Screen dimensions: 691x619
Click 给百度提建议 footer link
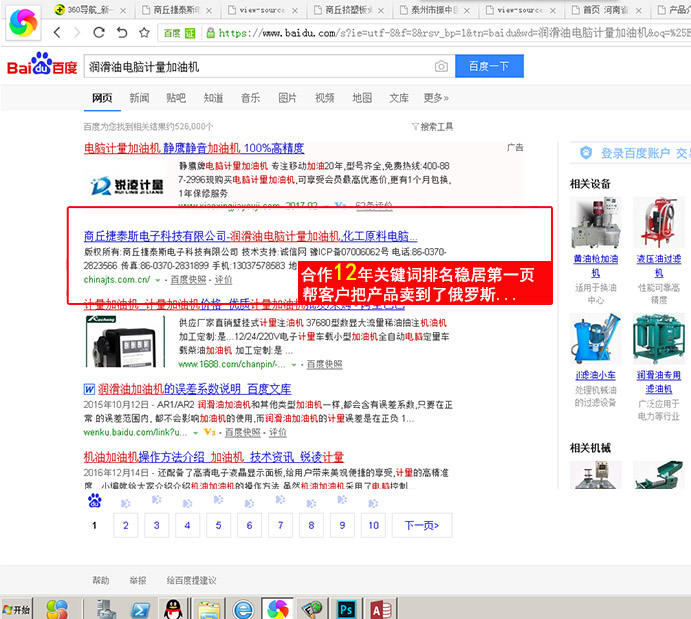(191, 580)
